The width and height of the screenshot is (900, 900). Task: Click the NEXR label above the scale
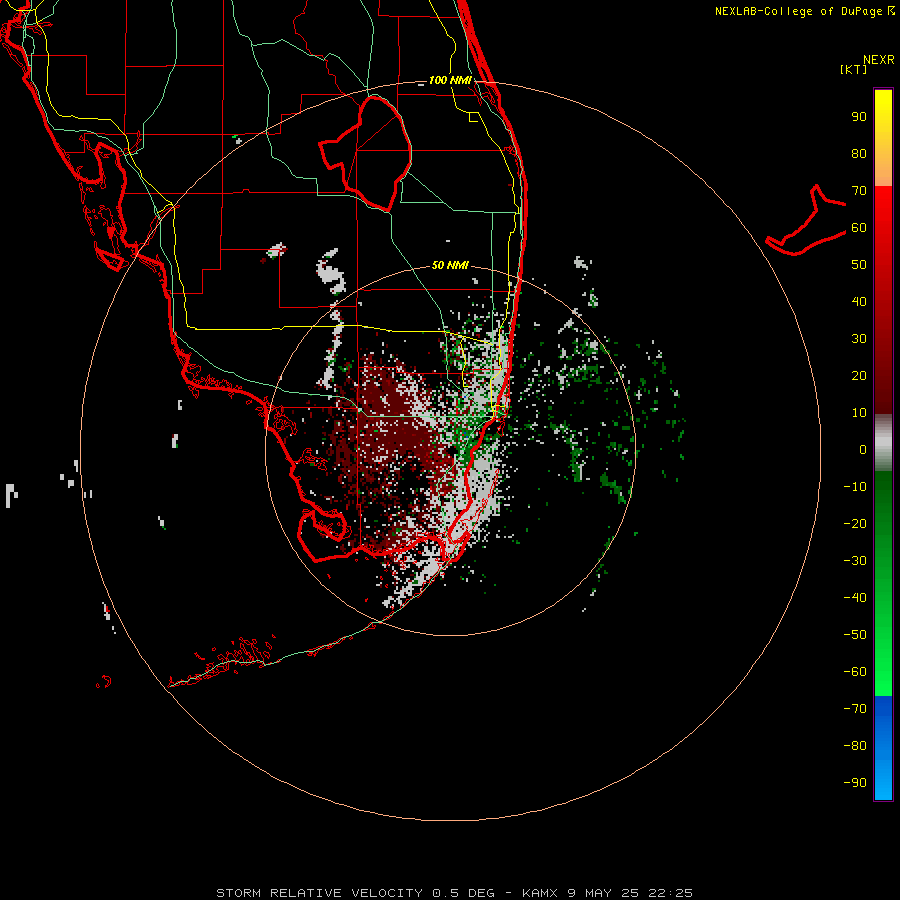878,60
